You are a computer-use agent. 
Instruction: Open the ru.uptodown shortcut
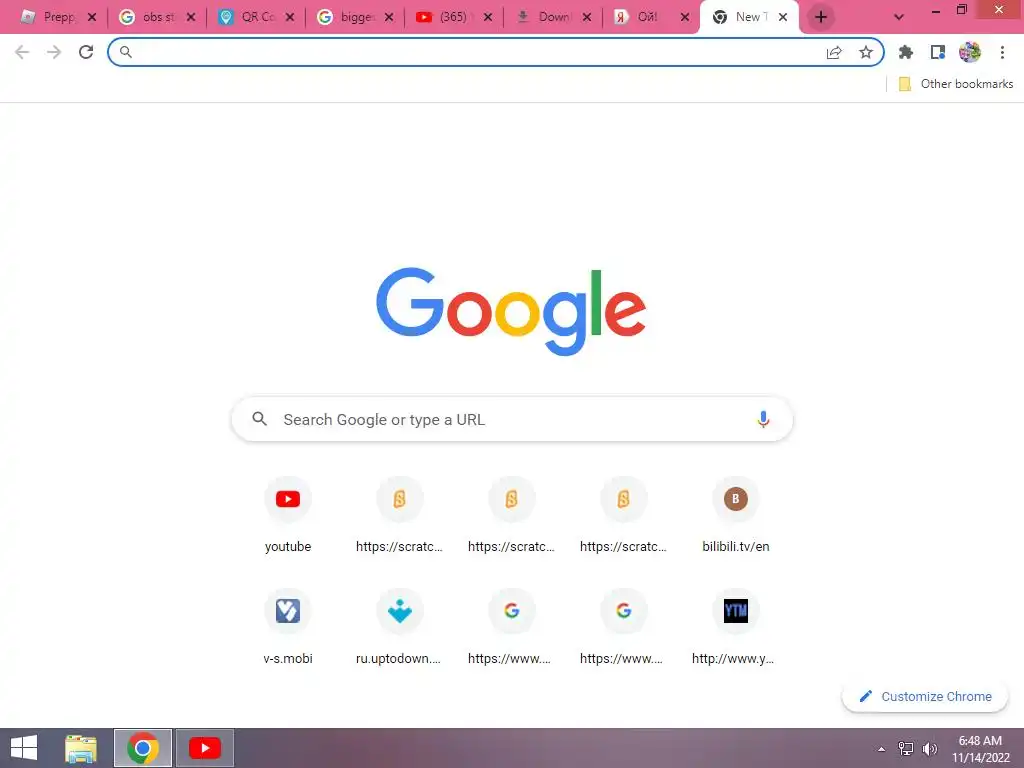(x=400, y=627)
